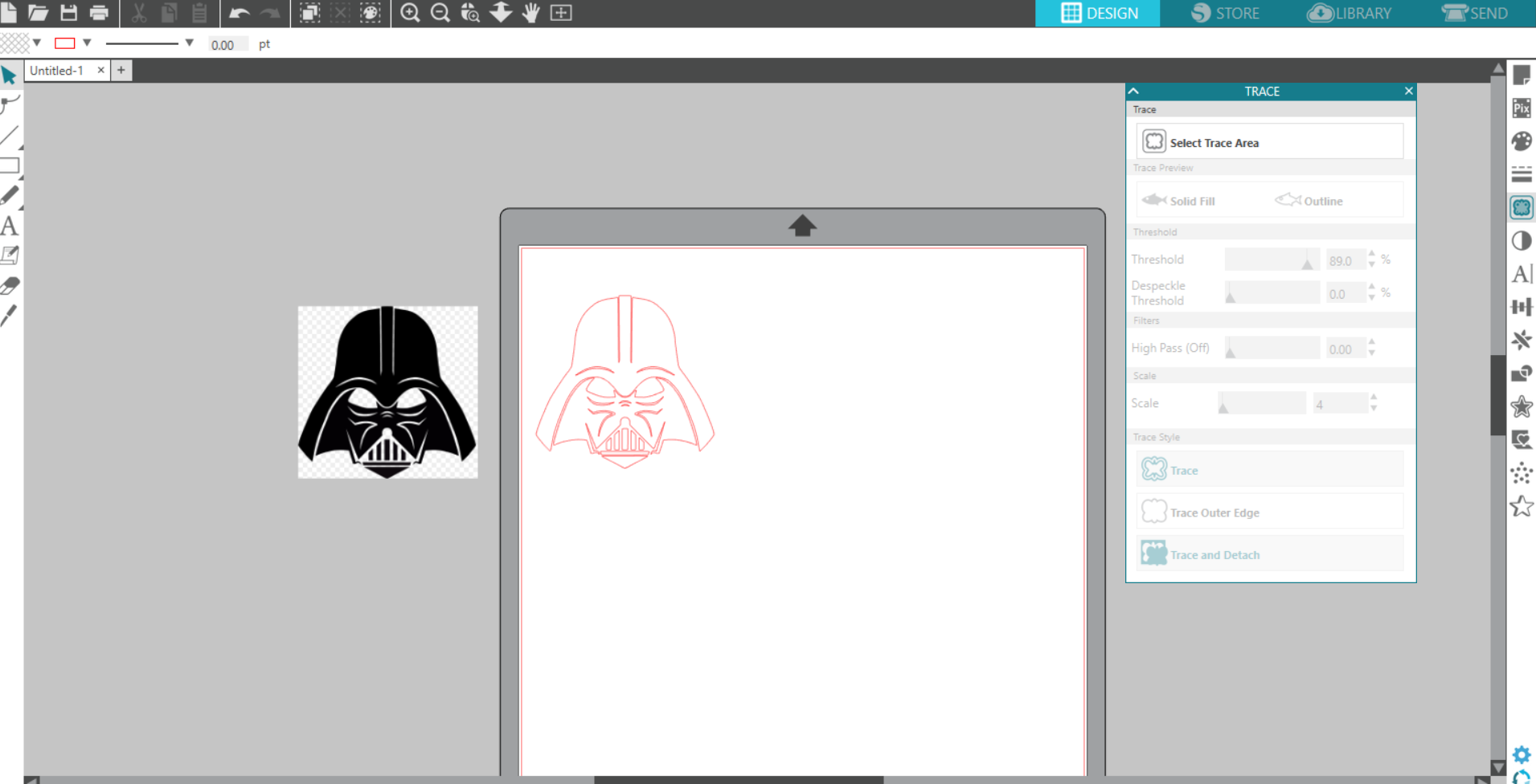Click the Zoom Out magnifier icon

click(x=440, y=12)
